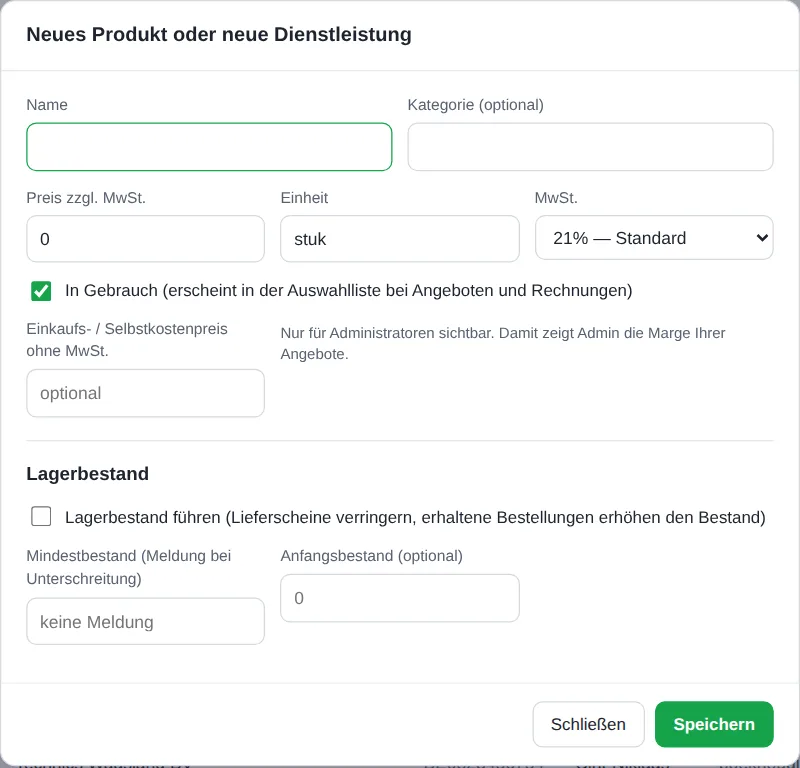
Task: Click the Einkaufs- / Selbstkostenpreis ohne MwSt. label
Action: point(127,340)
